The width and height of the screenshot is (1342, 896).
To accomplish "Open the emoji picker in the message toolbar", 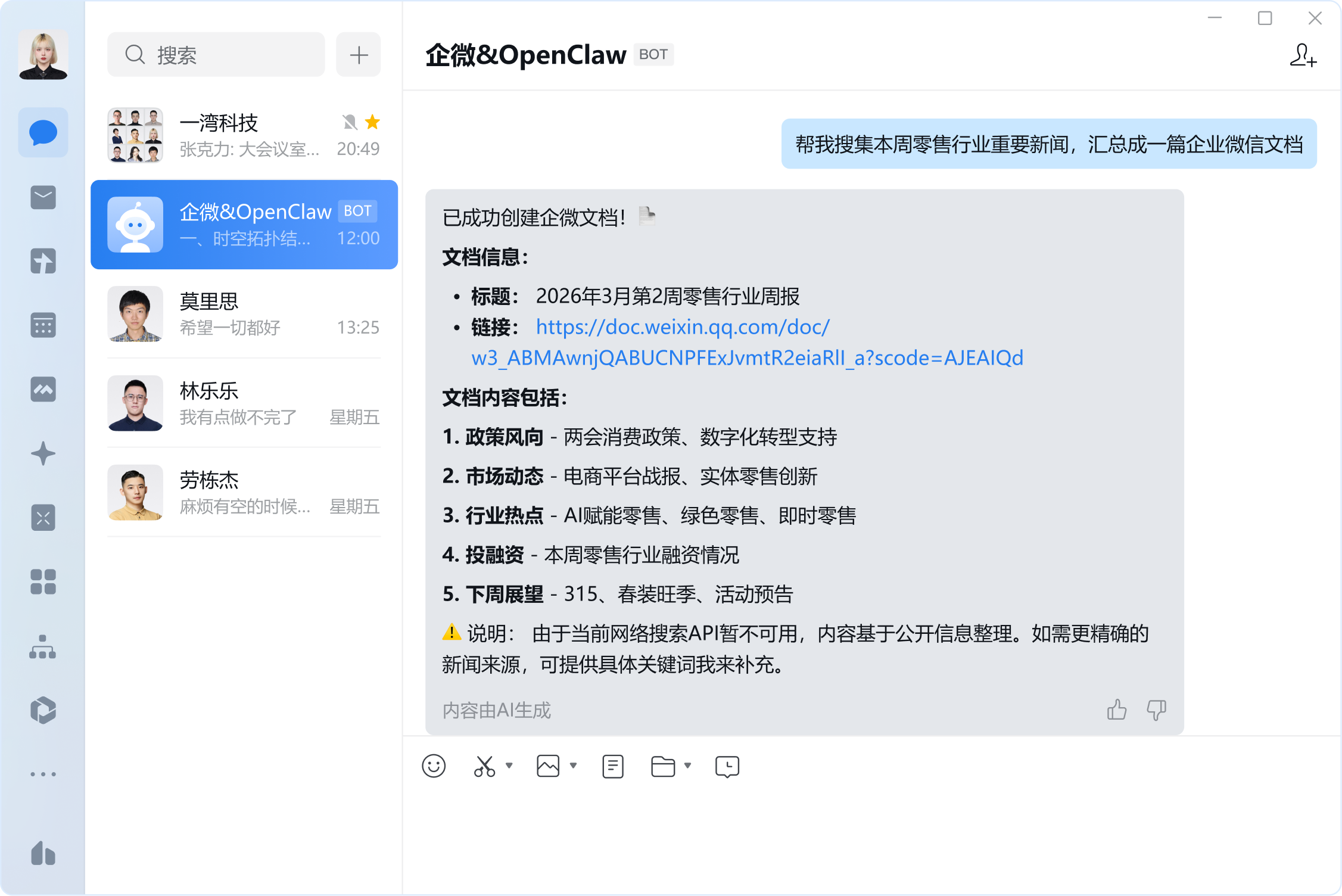I will (434, 766).
